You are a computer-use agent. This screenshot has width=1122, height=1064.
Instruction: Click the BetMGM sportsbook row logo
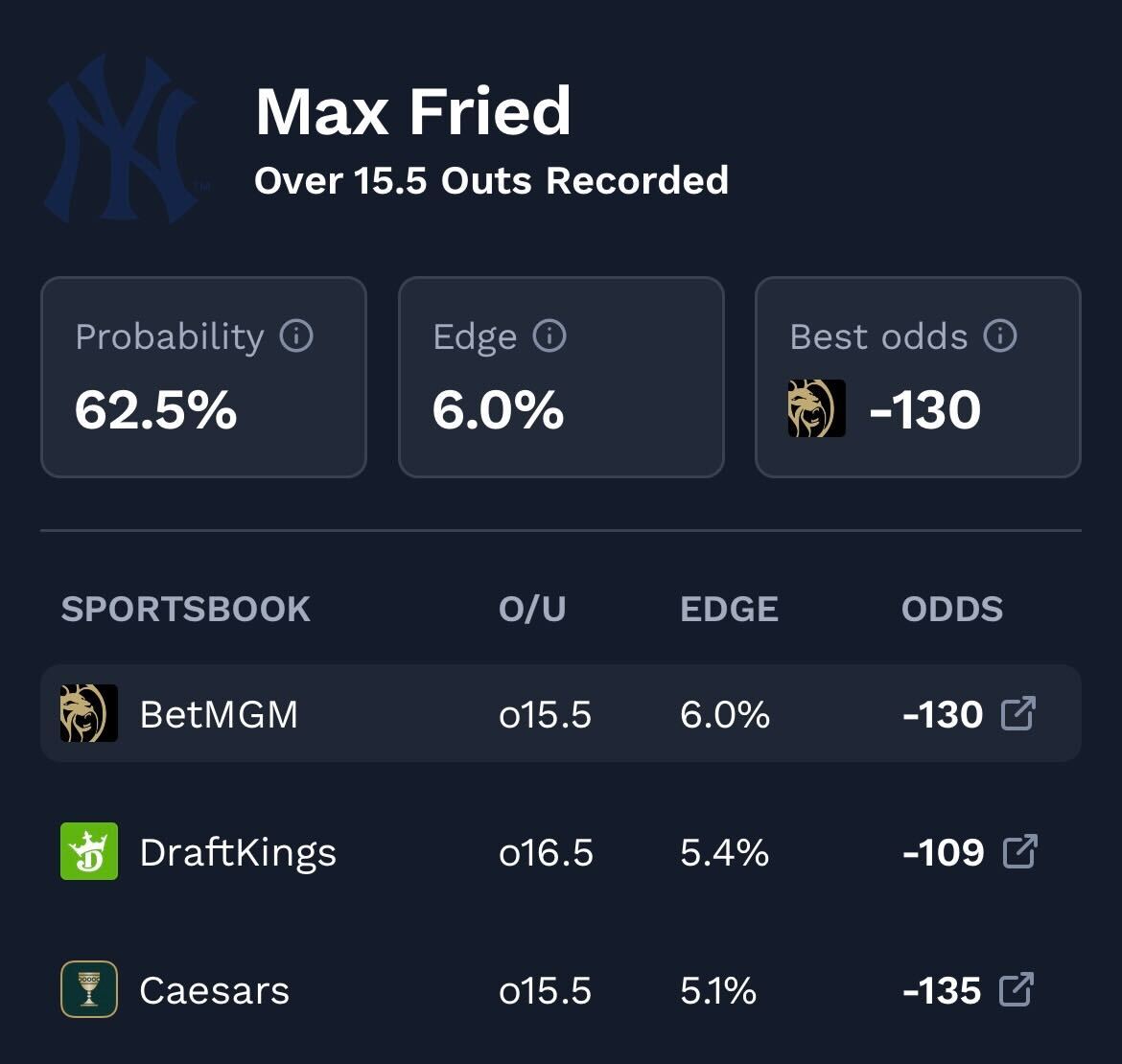point(89,714)
